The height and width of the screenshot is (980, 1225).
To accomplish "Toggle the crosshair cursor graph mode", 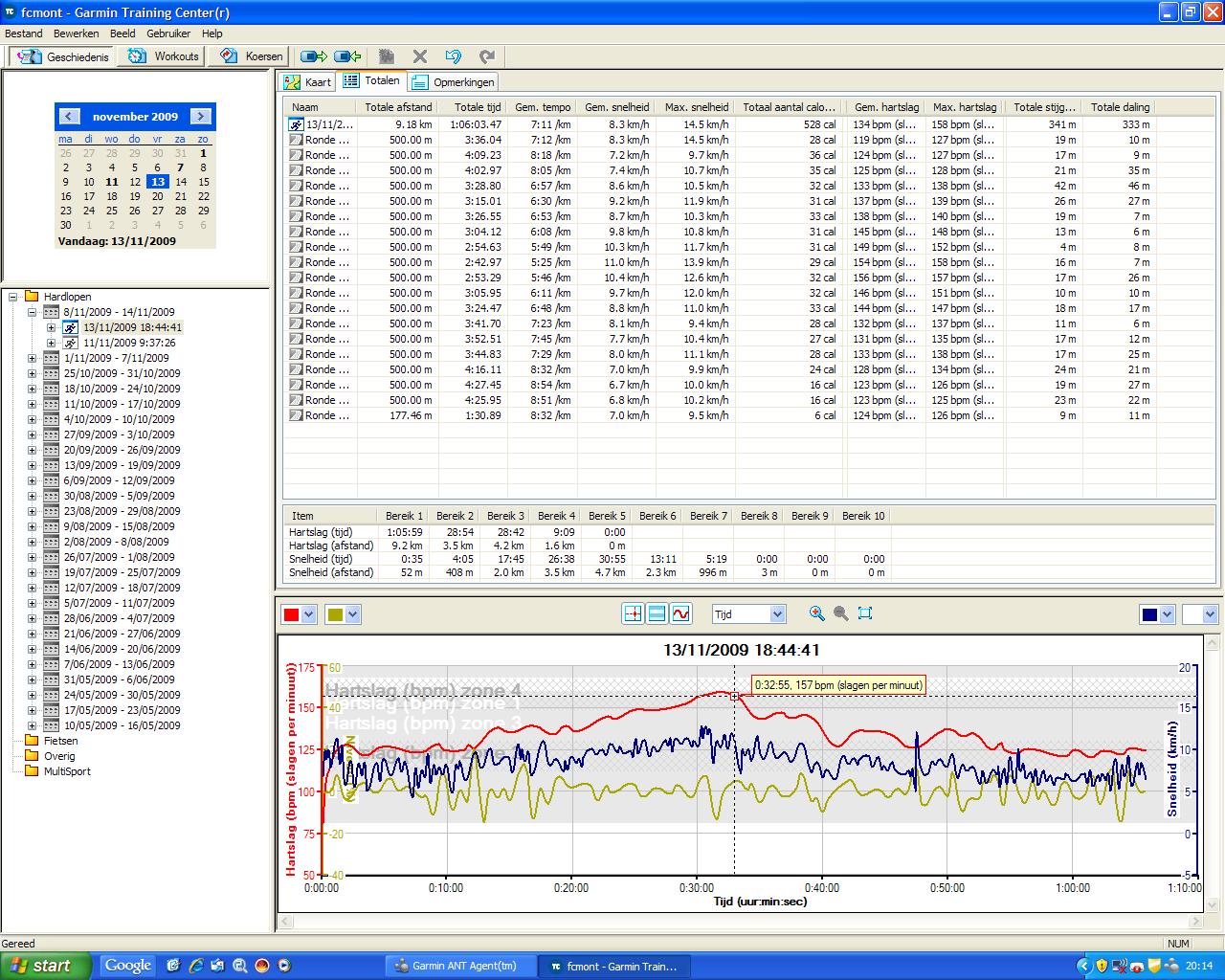I will click(633, 613).
